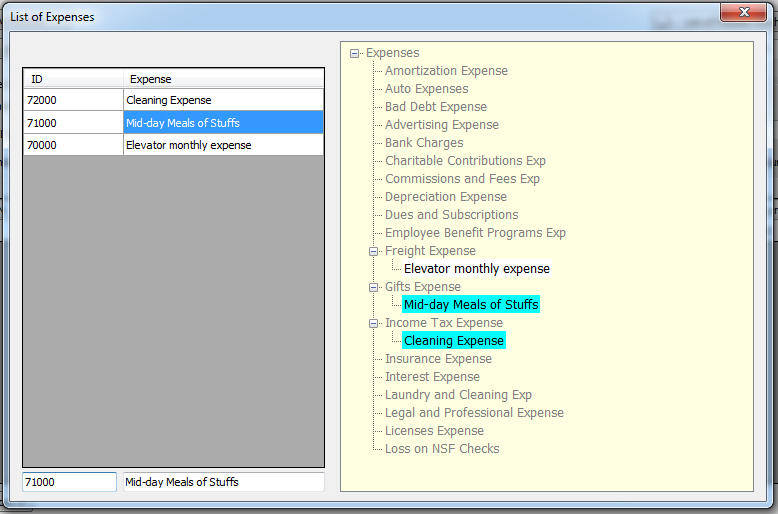
Task: Close the List of Expenses window
Action: click(743, 12)
